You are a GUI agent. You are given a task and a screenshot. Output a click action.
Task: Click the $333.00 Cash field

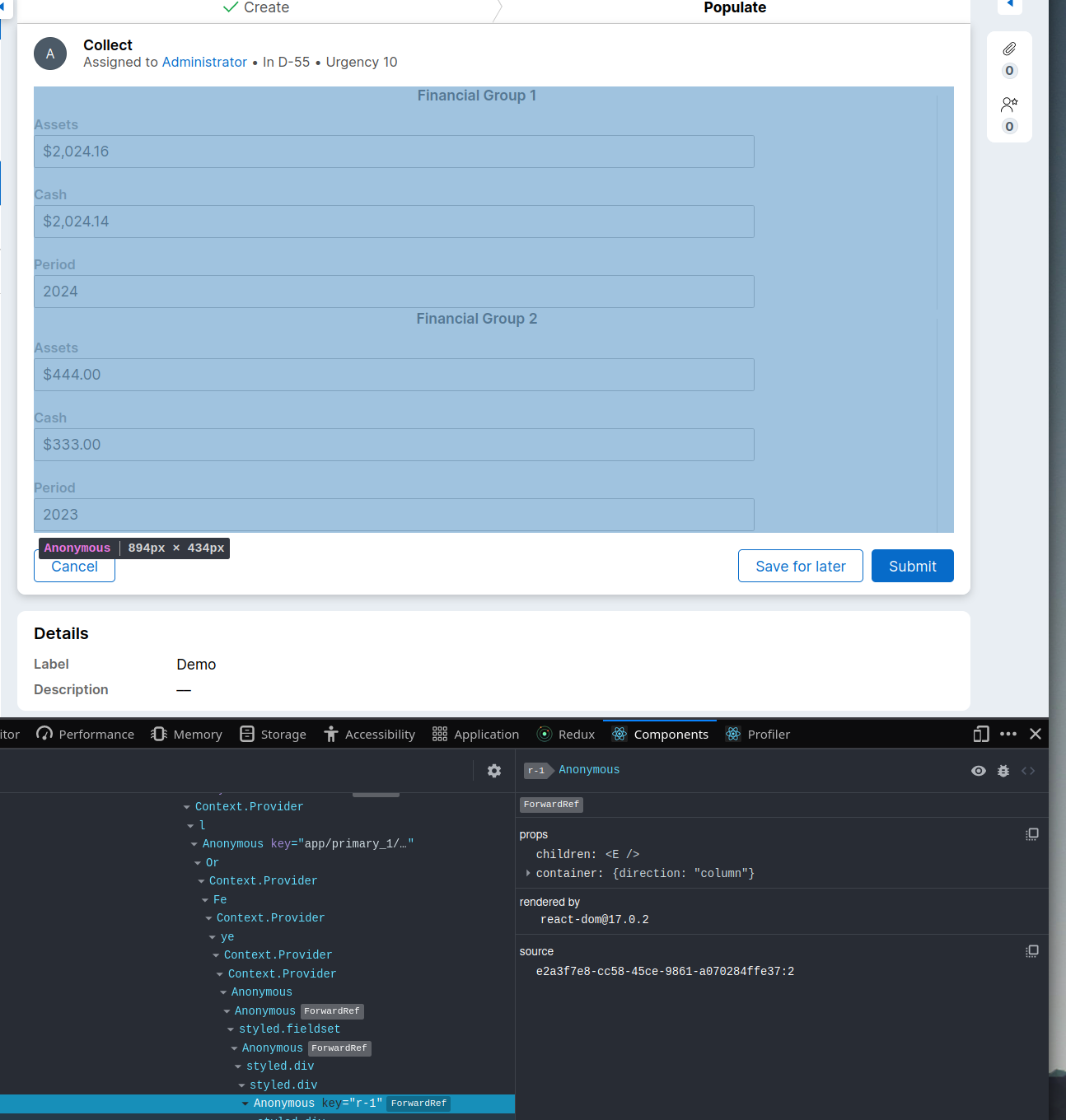394,445
